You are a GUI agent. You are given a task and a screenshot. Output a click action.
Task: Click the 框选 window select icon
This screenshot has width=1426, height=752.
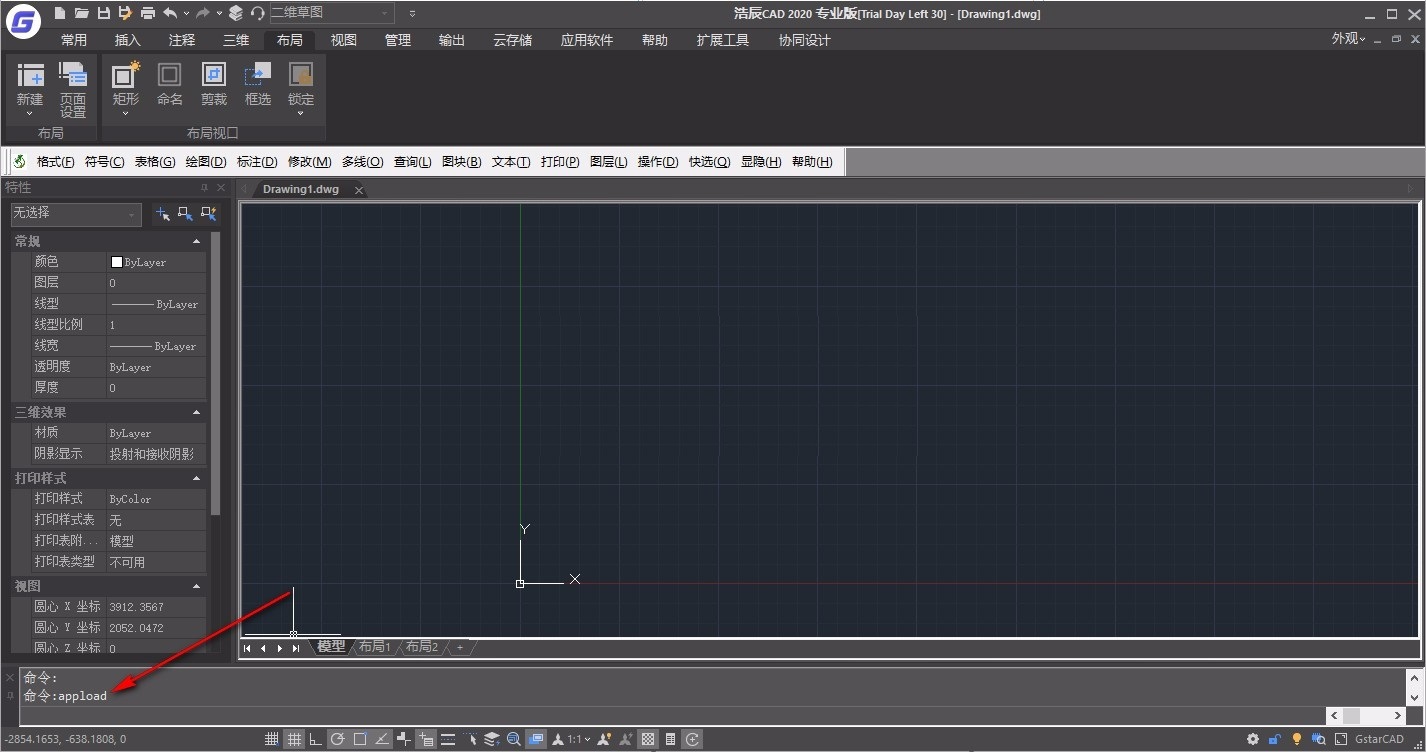coord(258,75)
